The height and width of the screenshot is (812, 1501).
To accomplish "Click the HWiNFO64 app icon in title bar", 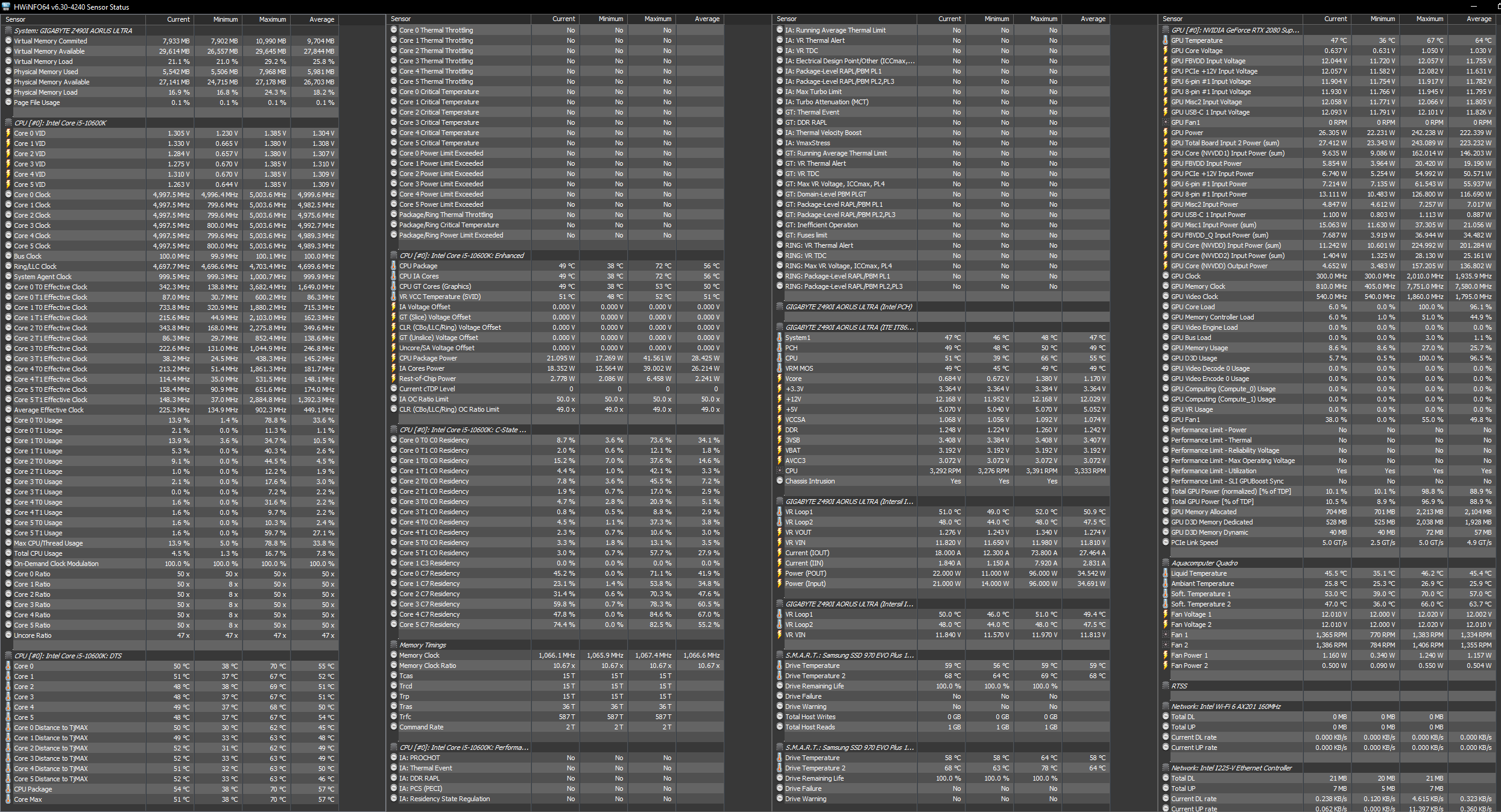I will (x=6, y=7).
